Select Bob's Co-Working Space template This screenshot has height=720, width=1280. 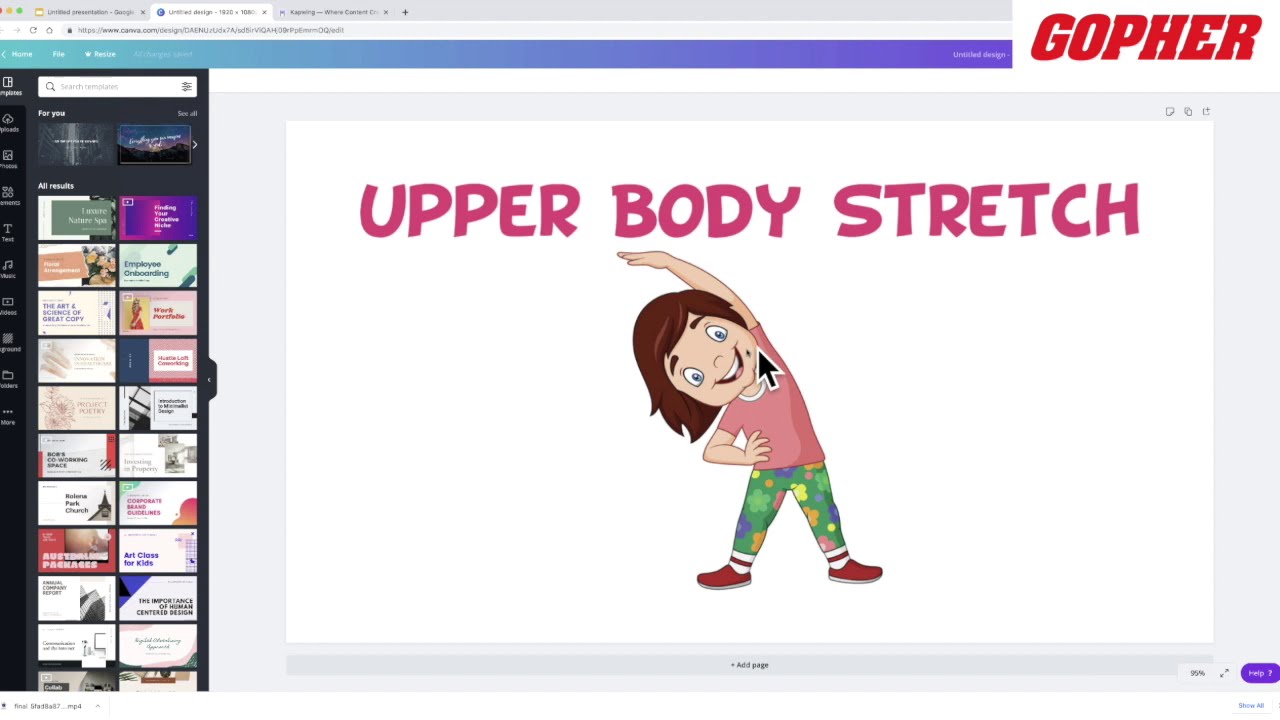tap(77, 456)
